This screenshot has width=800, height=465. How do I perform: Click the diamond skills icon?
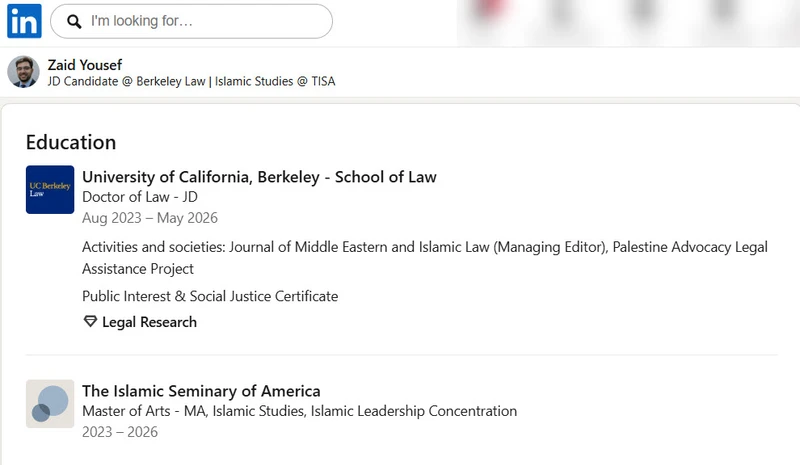(90, 322)
